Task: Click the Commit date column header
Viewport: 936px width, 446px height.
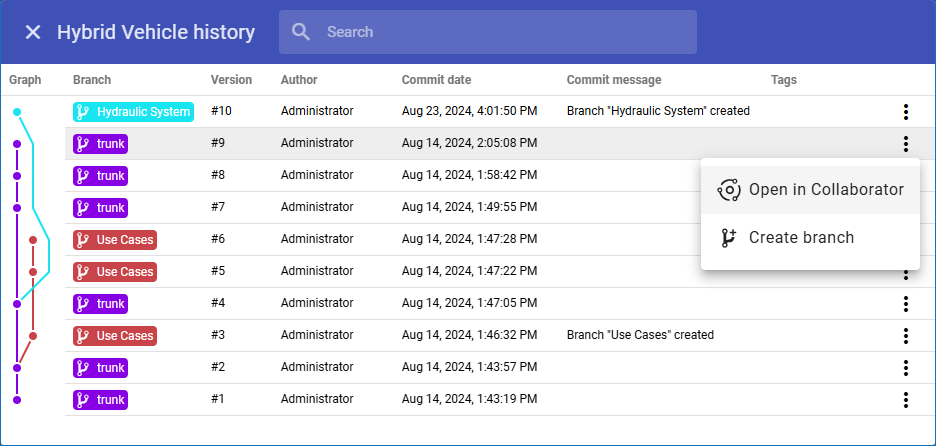Action: [436, 80]
